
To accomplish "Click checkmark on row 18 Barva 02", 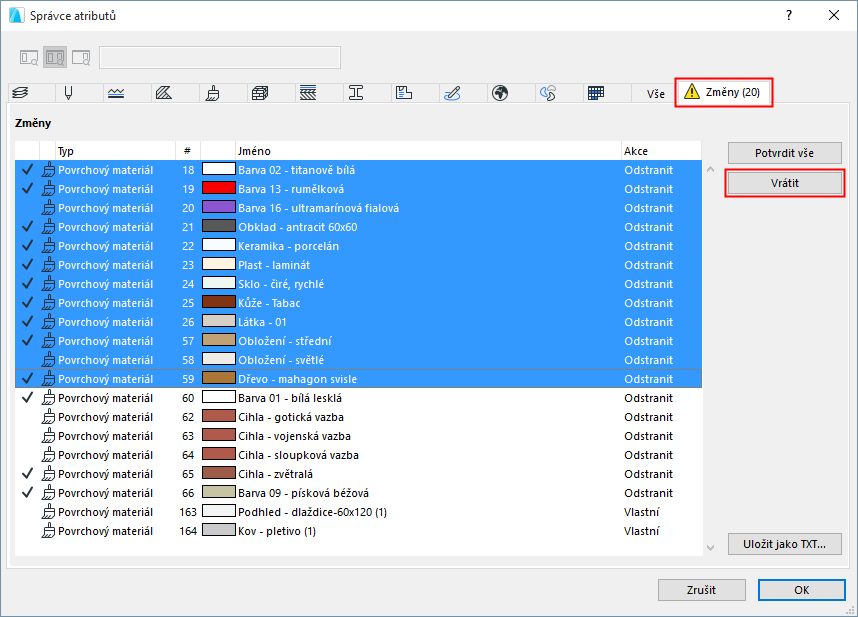I will click(x=27, y=170).
